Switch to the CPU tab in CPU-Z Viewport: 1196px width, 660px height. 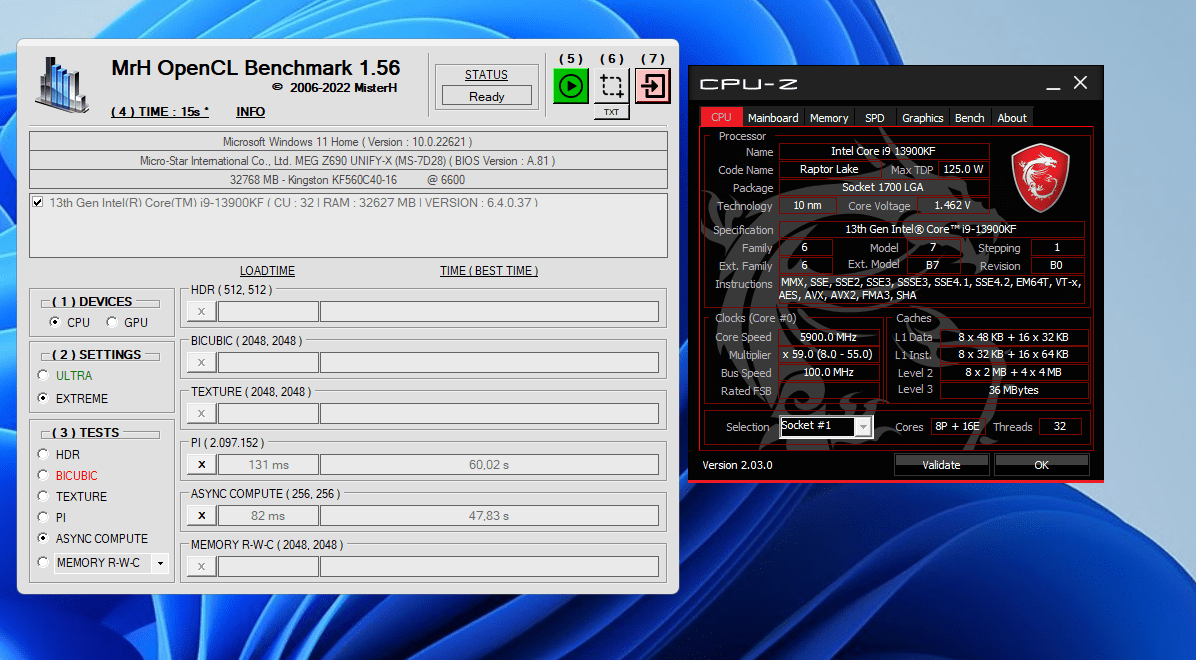[721, 118]
